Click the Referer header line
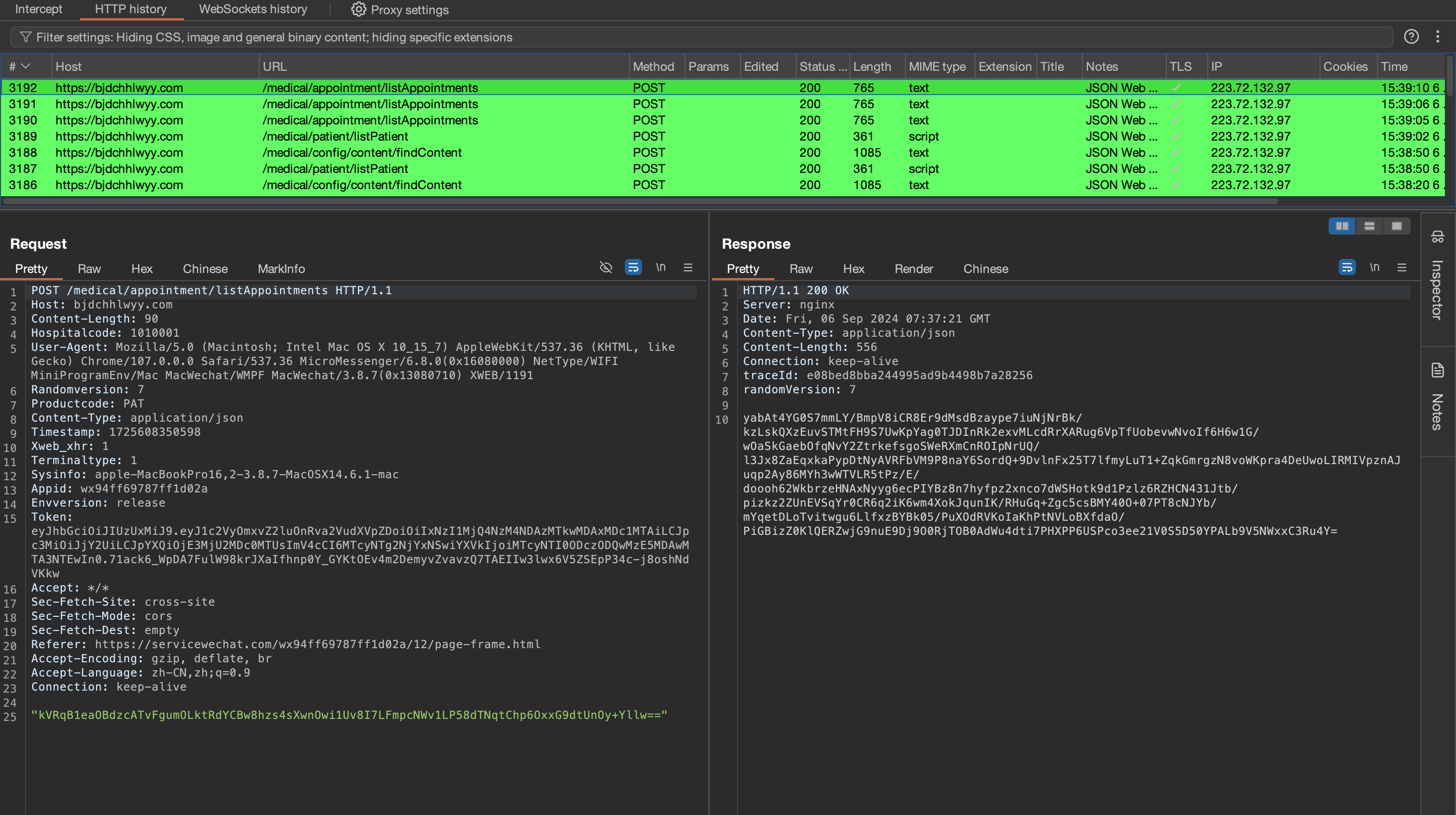The width and height of the screenshot is (1456, 815). tap(286, 644)
